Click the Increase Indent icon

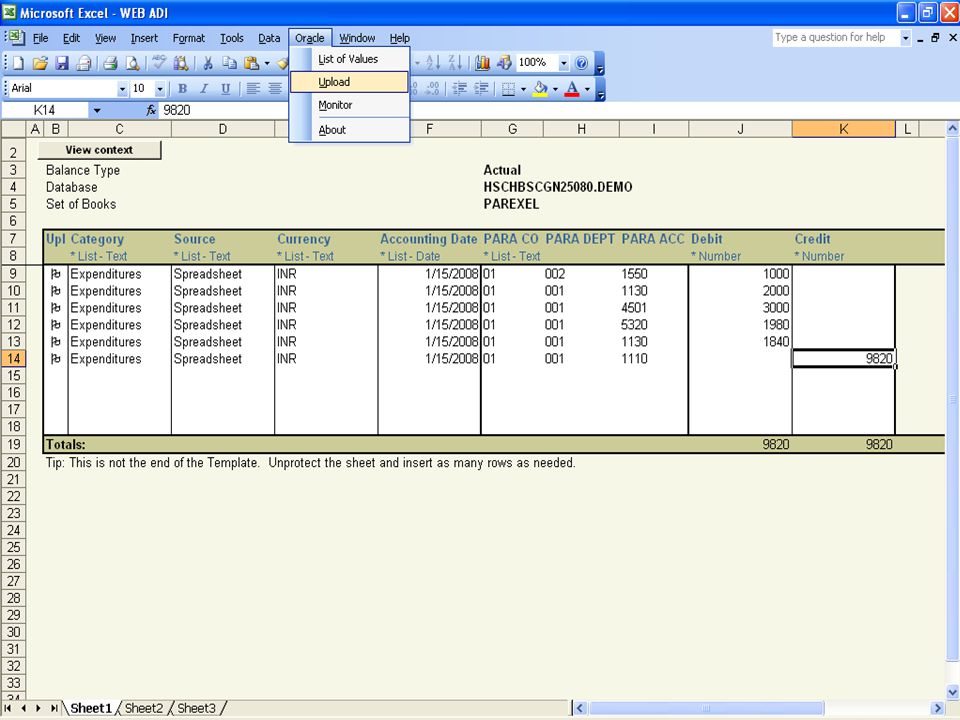481,89
